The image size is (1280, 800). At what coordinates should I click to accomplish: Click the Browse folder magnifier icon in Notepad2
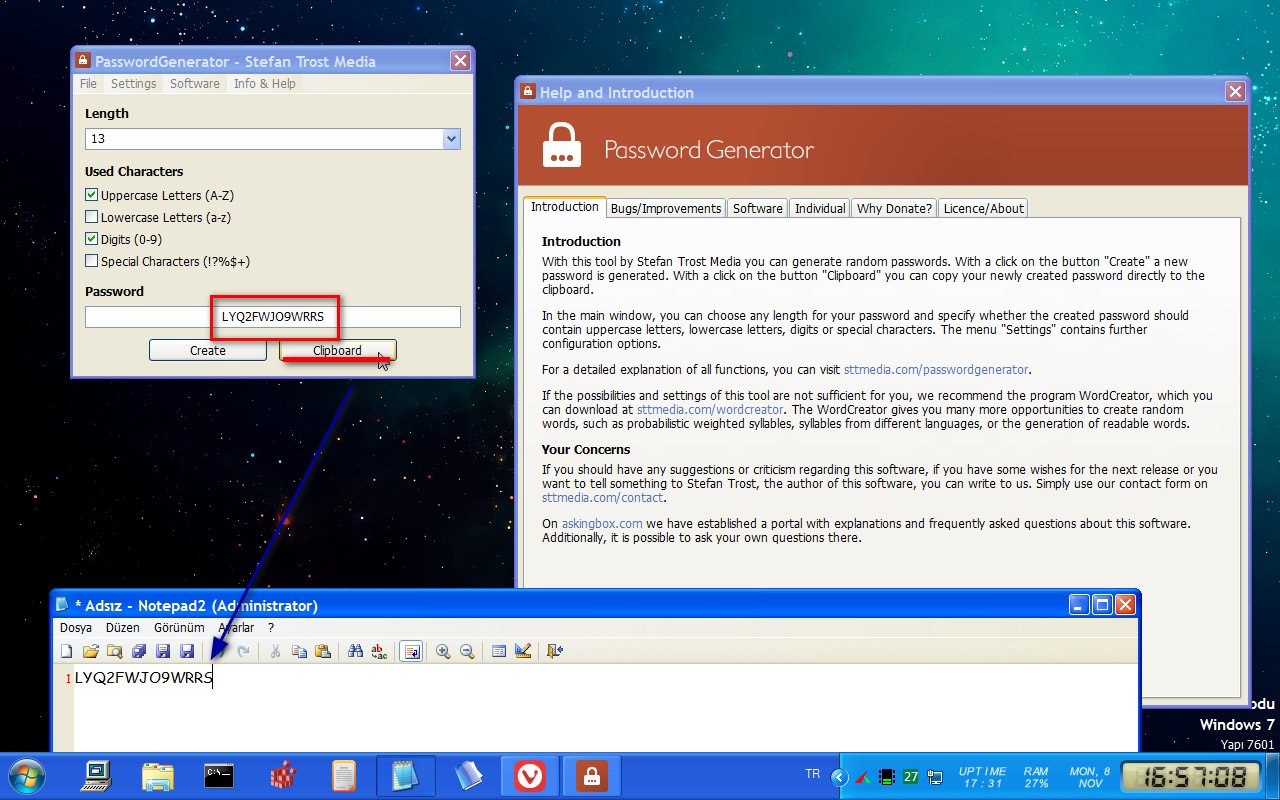coord(114,651)
